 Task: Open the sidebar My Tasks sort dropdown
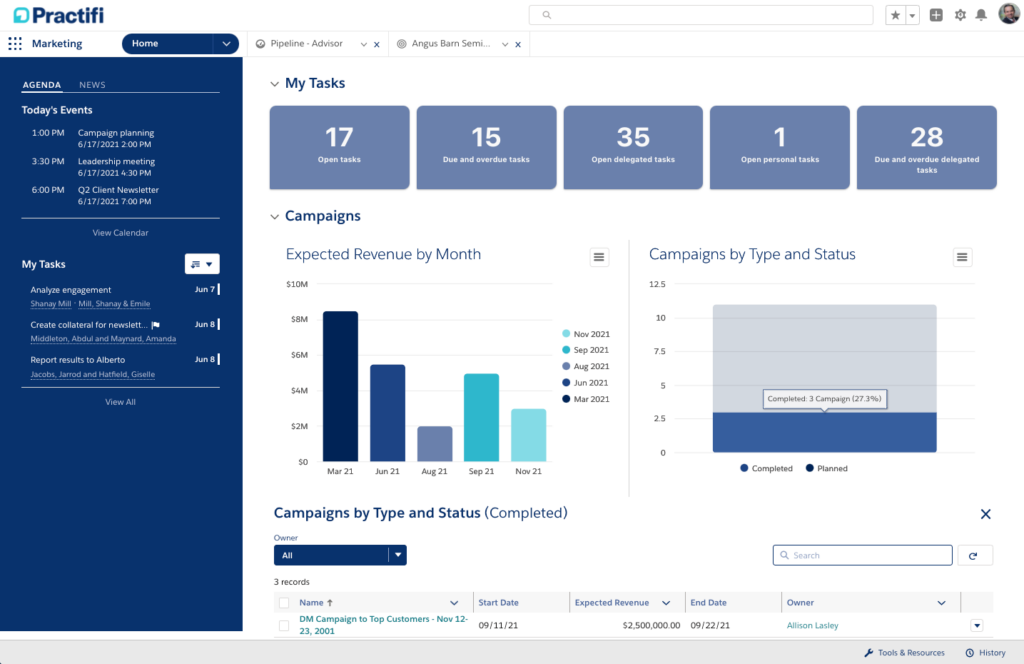[202, 264]
